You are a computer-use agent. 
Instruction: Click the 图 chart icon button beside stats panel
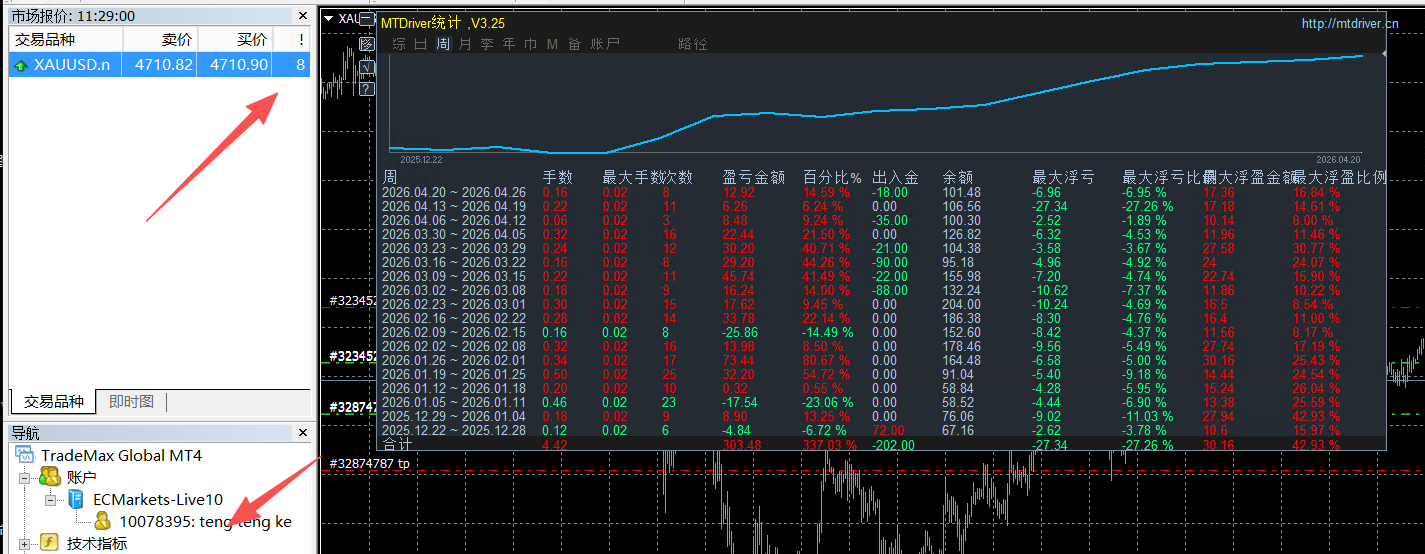pos(367,44)
